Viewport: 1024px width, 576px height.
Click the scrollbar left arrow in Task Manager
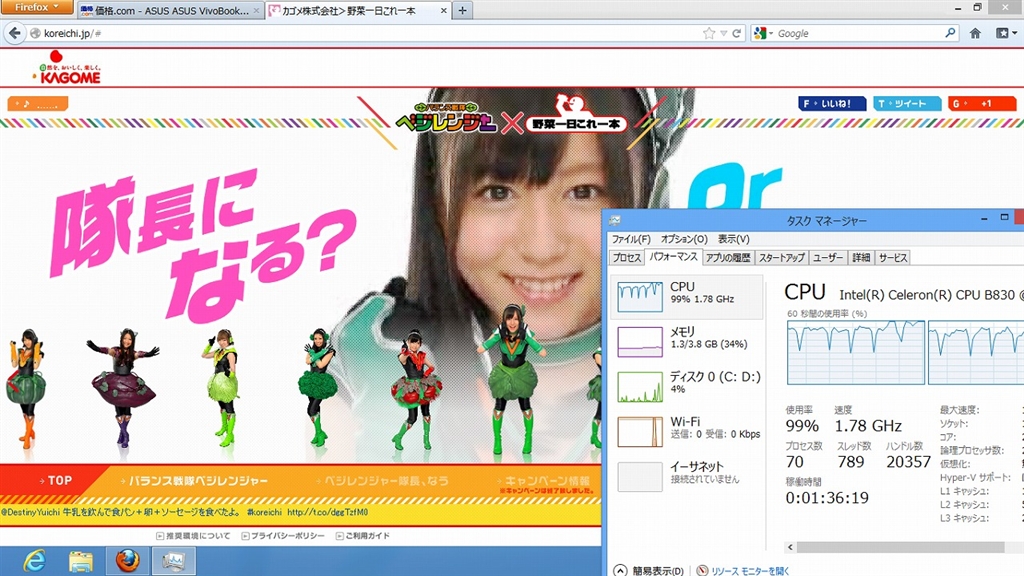(x=790, y=547)
